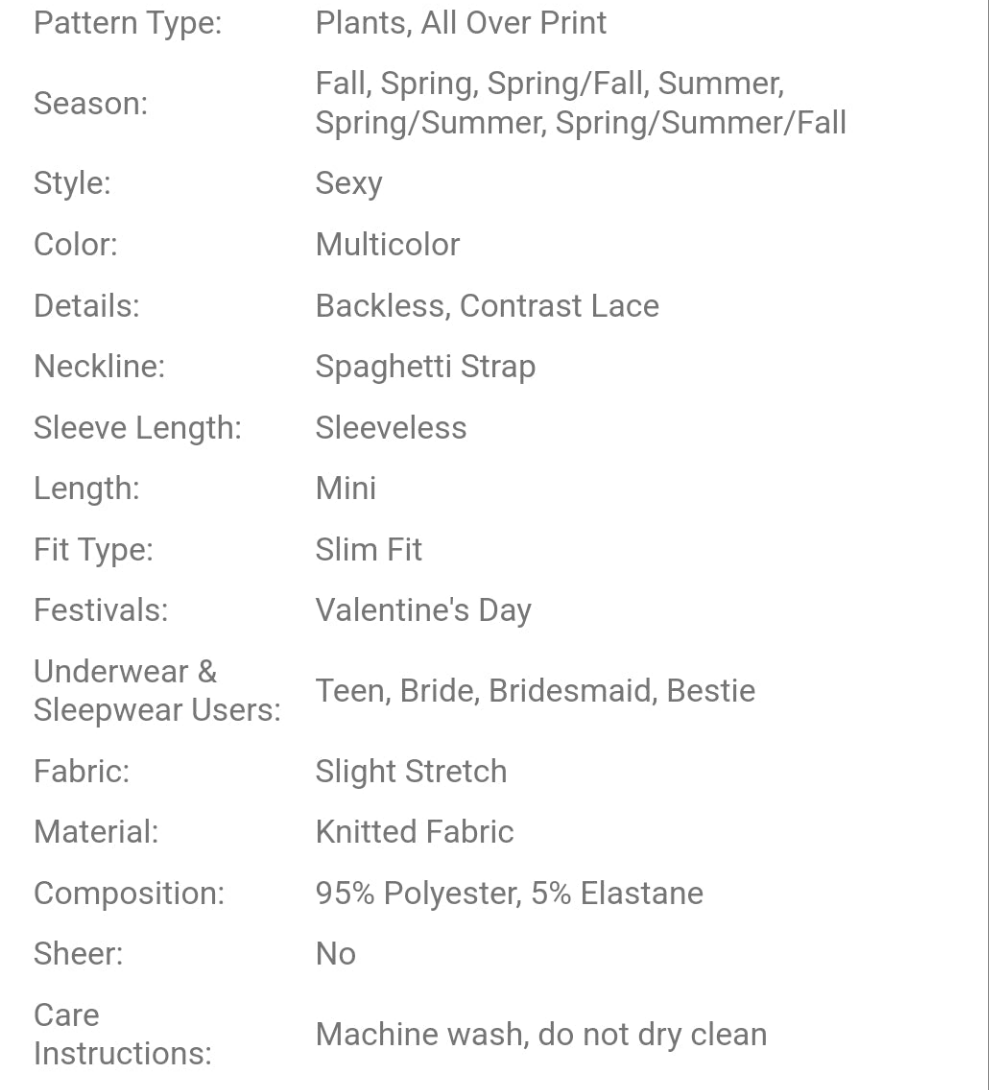Tap the "No" value next to Sheer
Image resolution: width=989 pixels, height=1090 pixels.
pos(335,954)
